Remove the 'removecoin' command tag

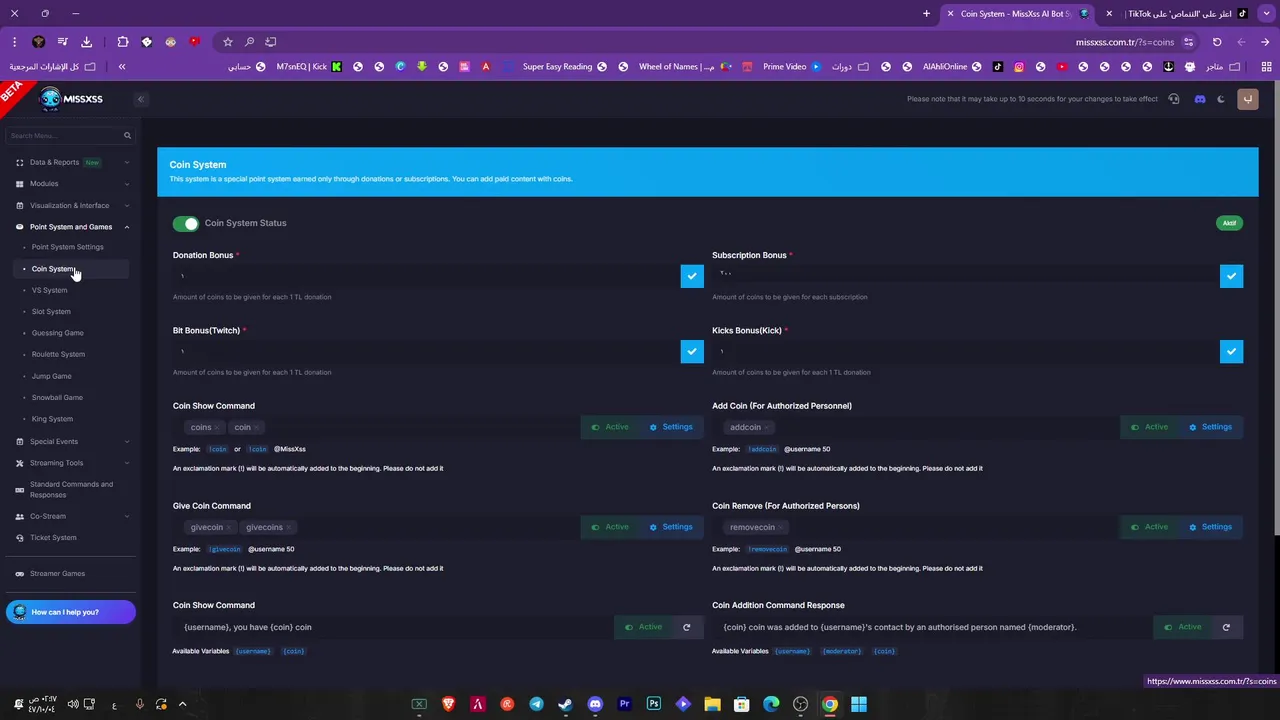coord(781,528)
